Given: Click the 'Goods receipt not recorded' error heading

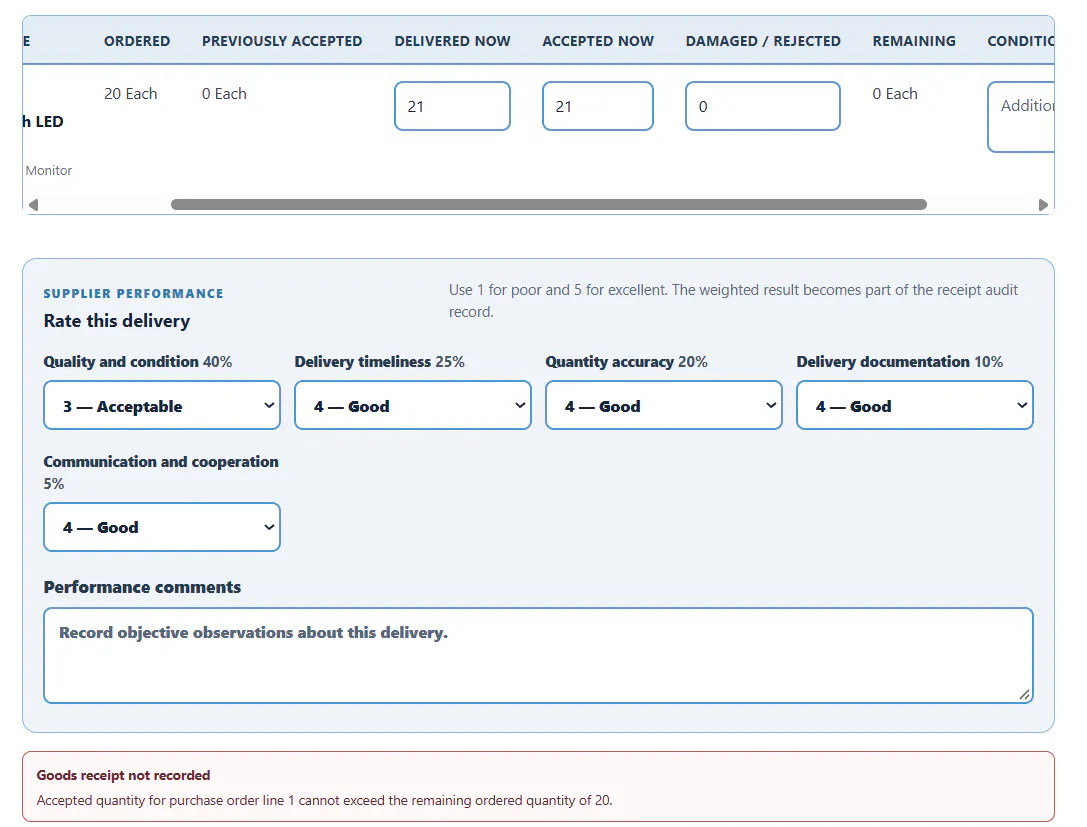Looking at the screenshot, I should 123,775.
